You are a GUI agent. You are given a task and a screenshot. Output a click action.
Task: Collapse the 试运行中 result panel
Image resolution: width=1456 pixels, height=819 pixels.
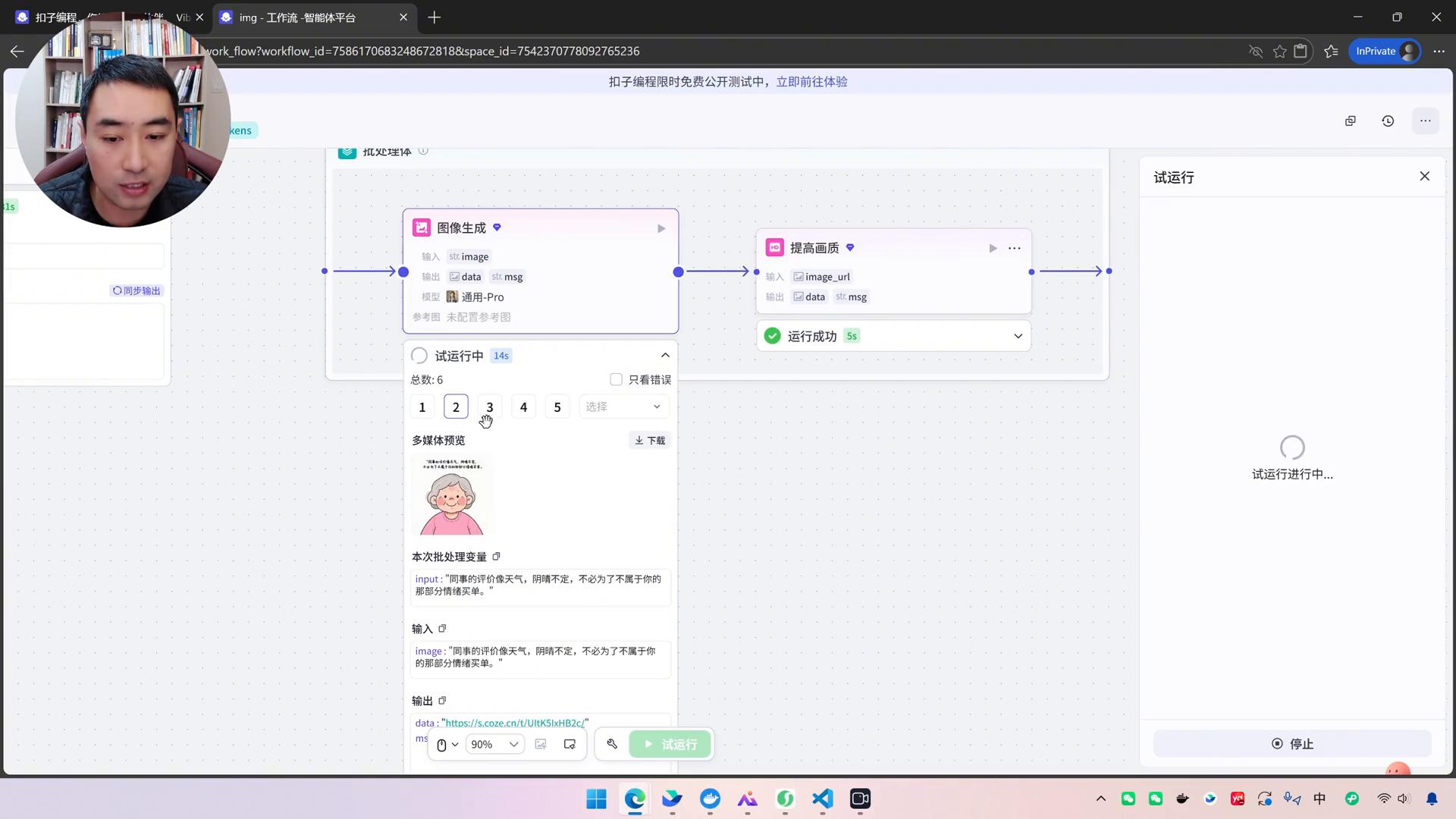pyautogui.click(x=665, y=356)
